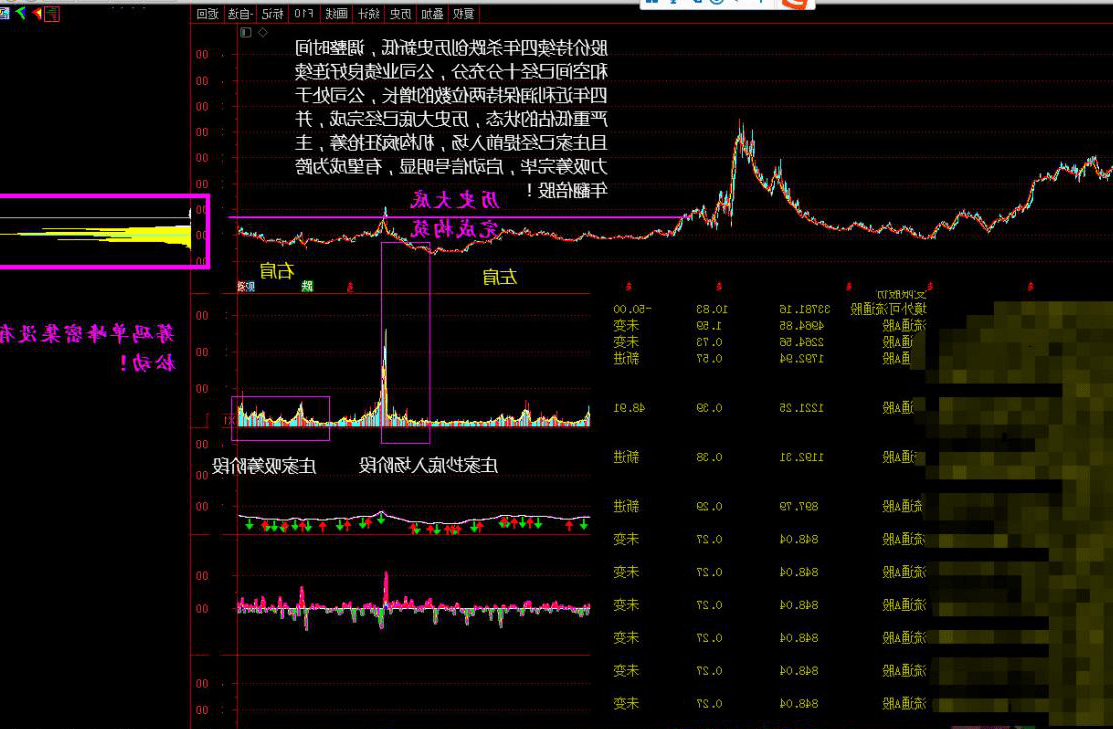Click the red boxed icon in top-left corner

point(53,13)
